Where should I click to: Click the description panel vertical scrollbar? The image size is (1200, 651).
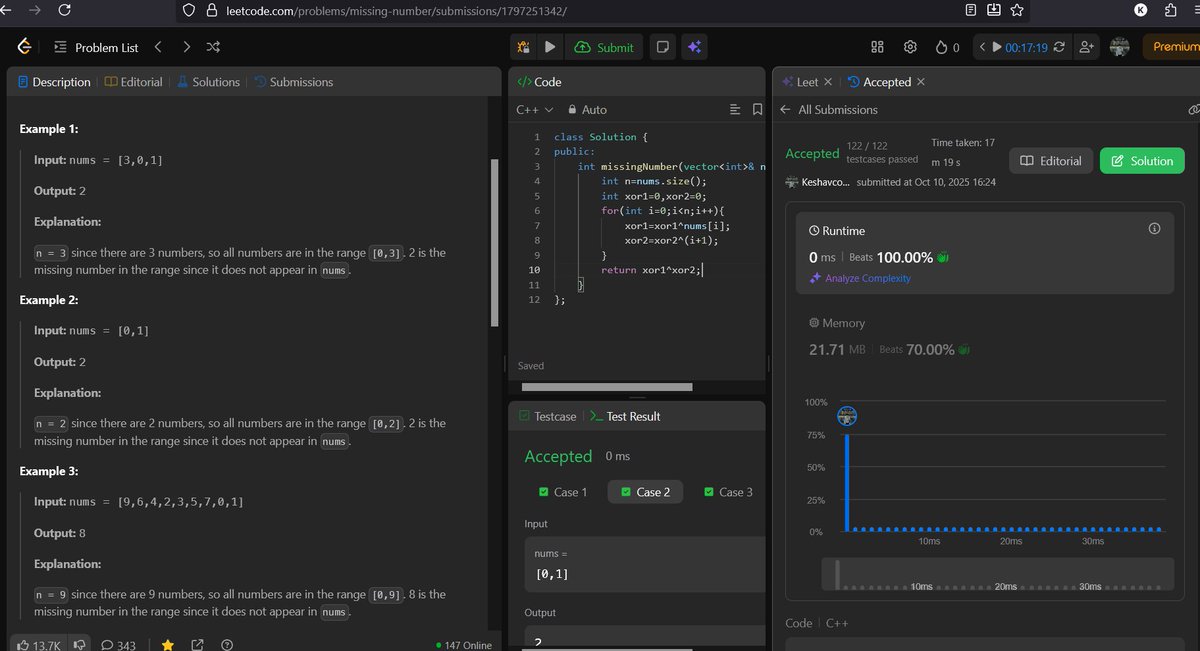coord(494,242)
